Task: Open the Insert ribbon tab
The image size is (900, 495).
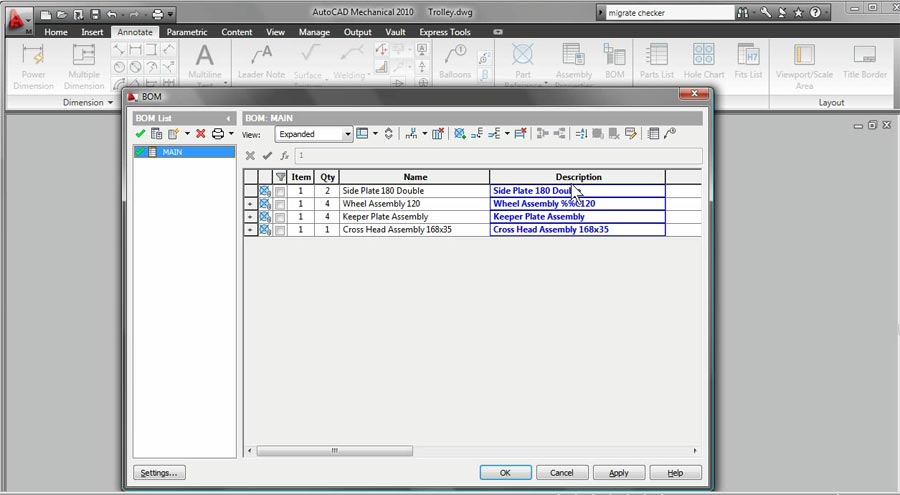Action: (x=92, y=32)
